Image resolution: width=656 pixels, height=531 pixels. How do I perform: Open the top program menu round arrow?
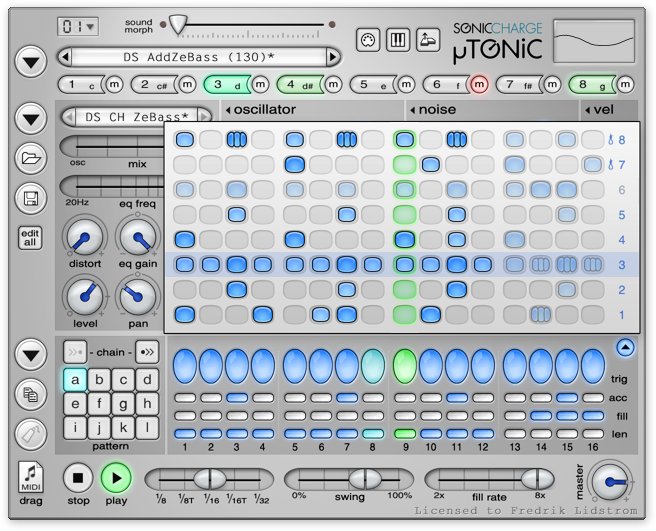(x=31, y=62)
